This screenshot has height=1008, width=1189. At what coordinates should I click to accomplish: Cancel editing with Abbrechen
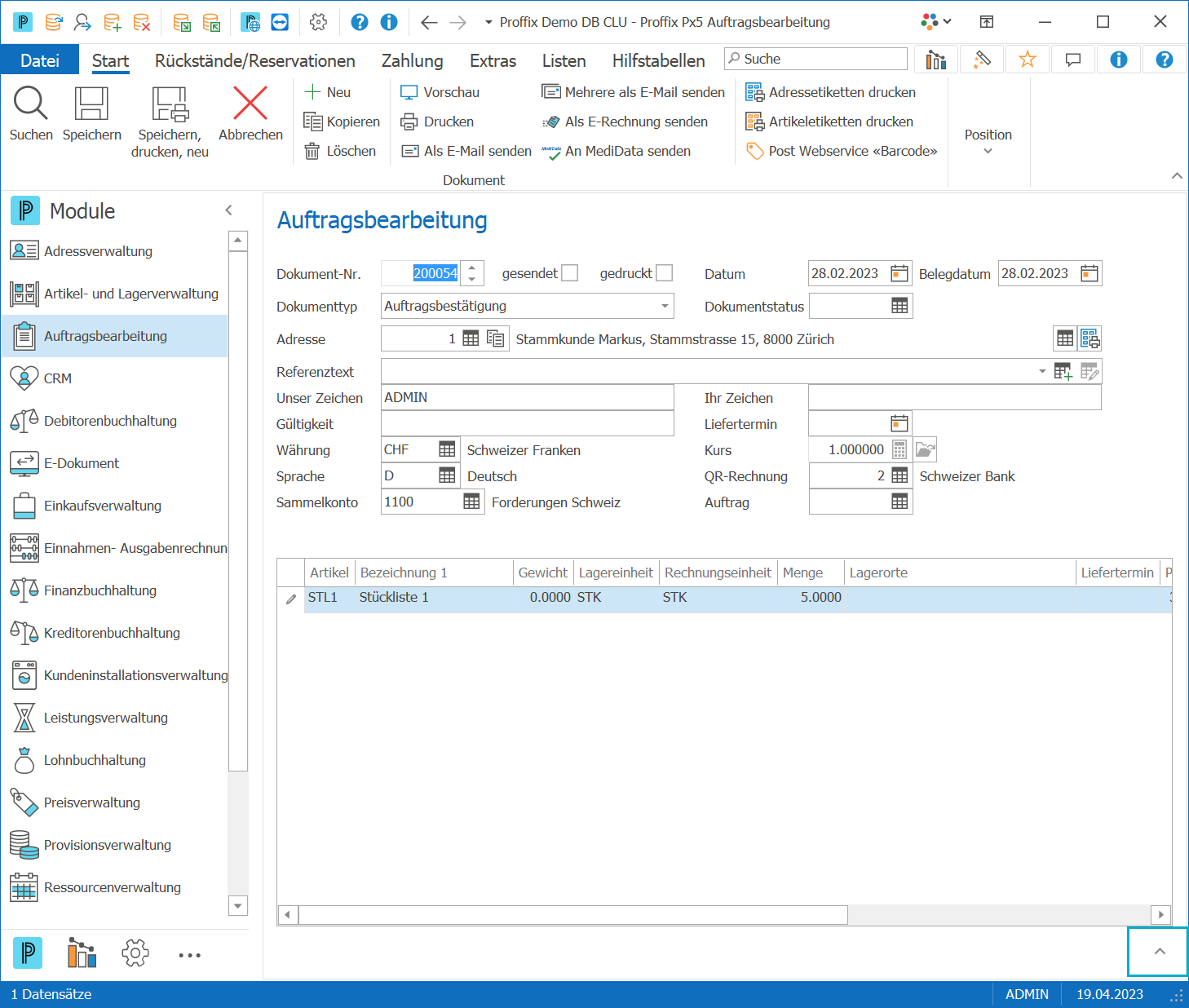click(x=250, y=113)
